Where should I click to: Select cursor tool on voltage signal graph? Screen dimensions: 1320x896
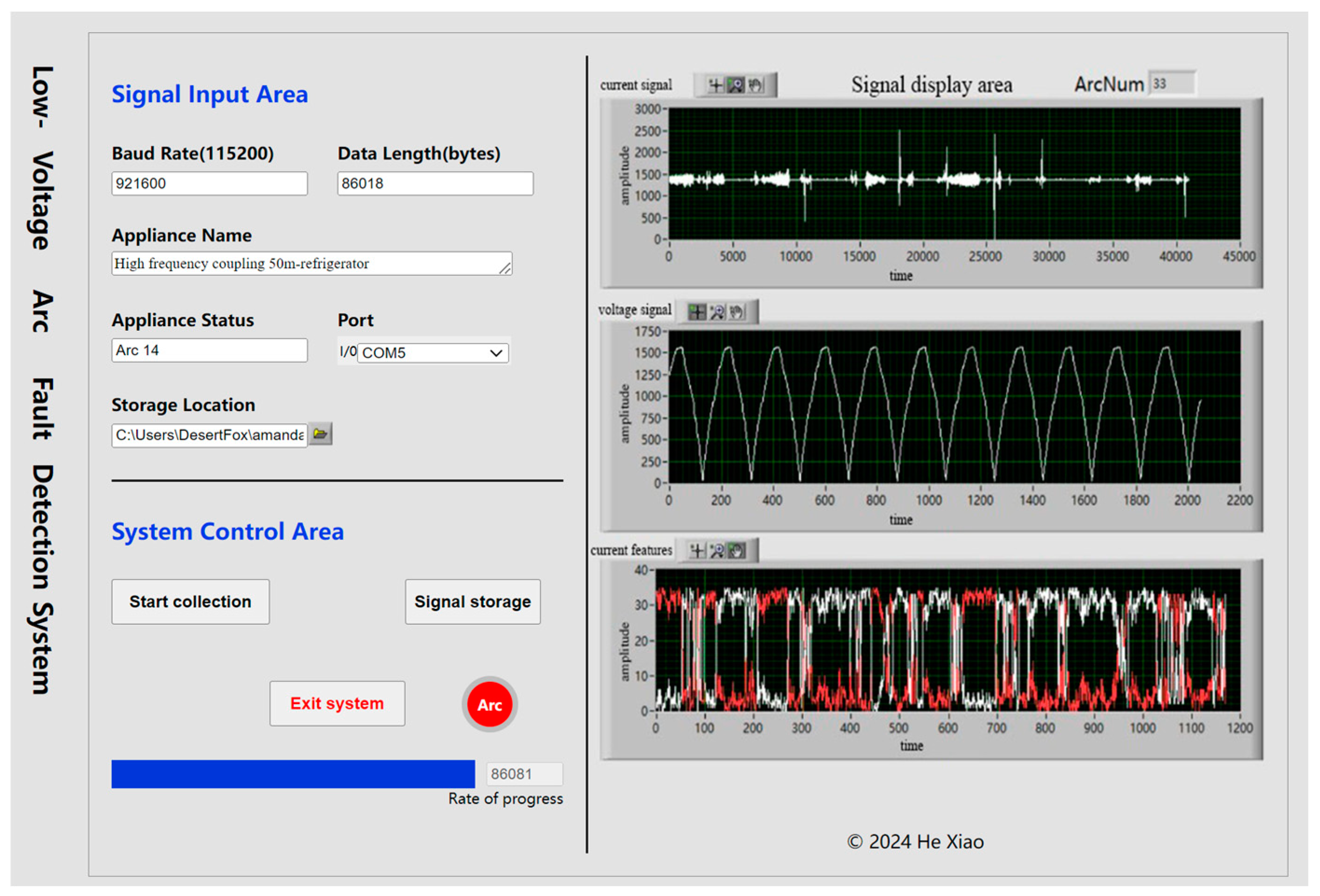[x=697, y=312]
